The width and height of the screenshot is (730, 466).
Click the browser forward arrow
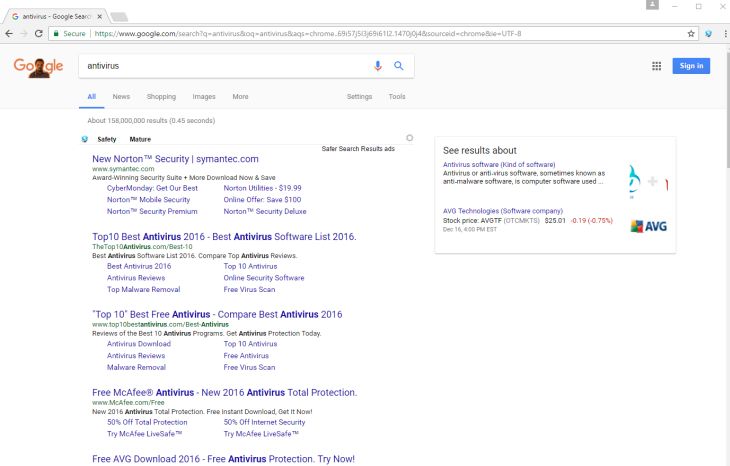tap(24, 34)
